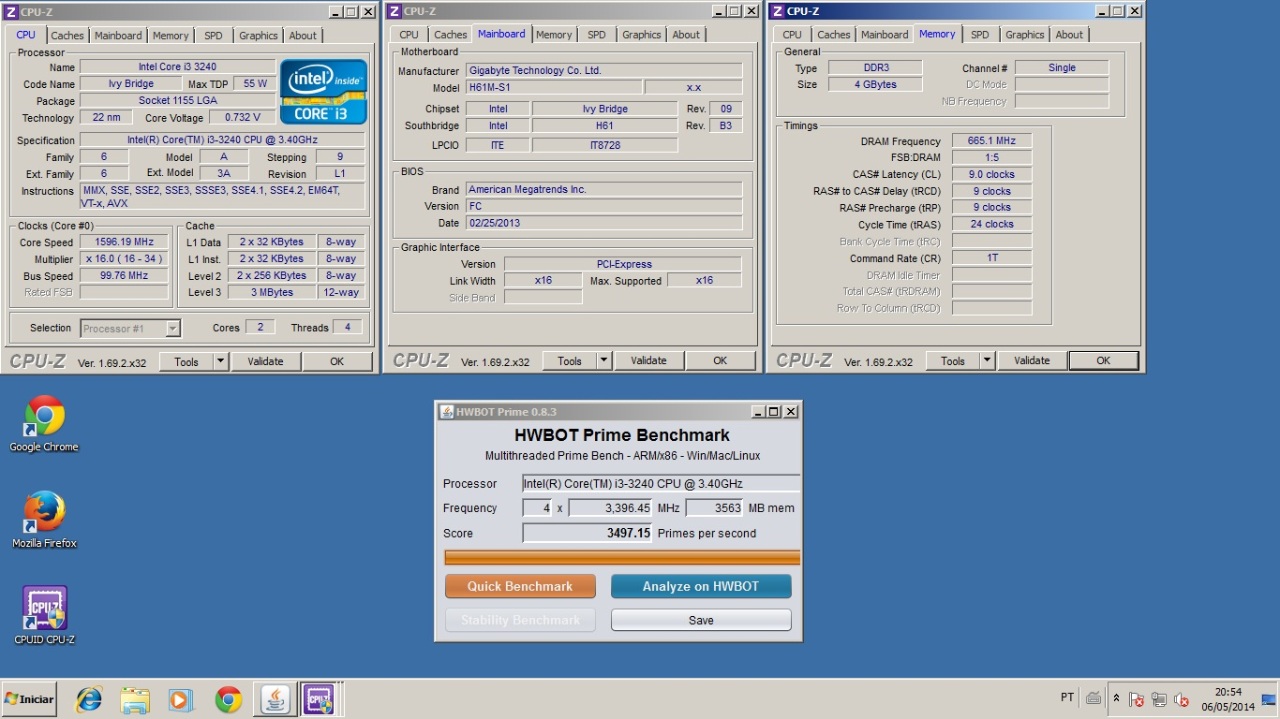Click the Iniciar start button

pos(29,699)
